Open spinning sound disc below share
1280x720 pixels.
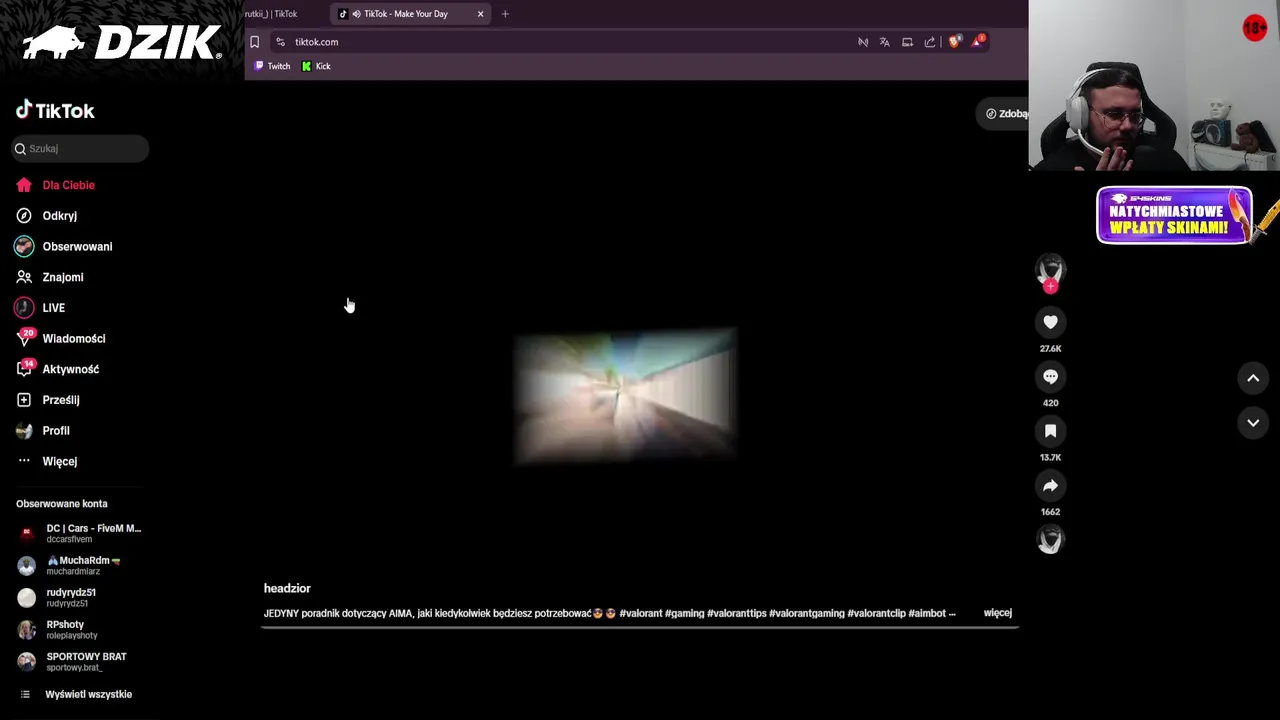coord(1050,540)
